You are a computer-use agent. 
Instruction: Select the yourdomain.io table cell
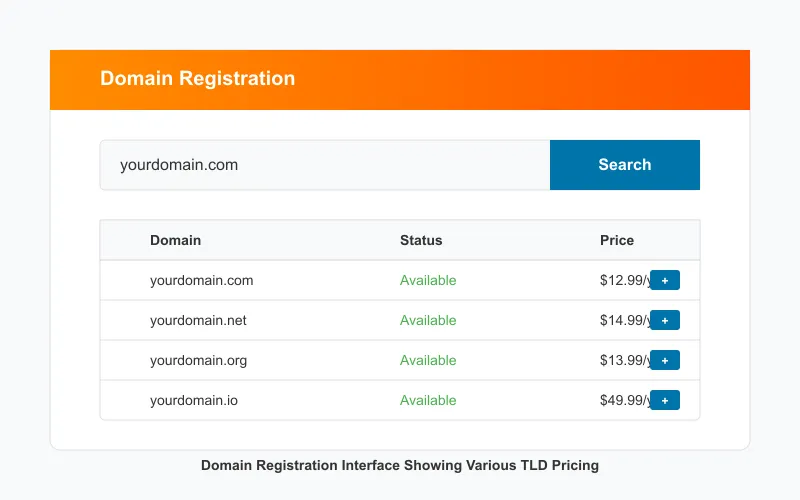coord(194,401)
